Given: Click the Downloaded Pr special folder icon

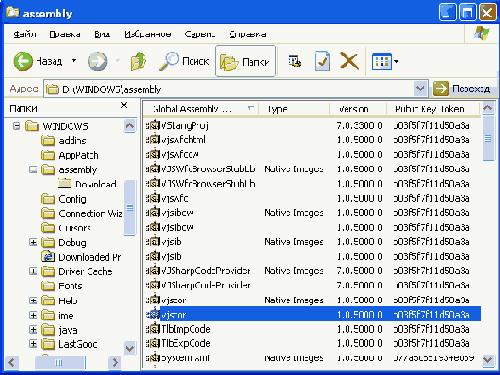Looking at the screenshot, I should coord(48,257).
